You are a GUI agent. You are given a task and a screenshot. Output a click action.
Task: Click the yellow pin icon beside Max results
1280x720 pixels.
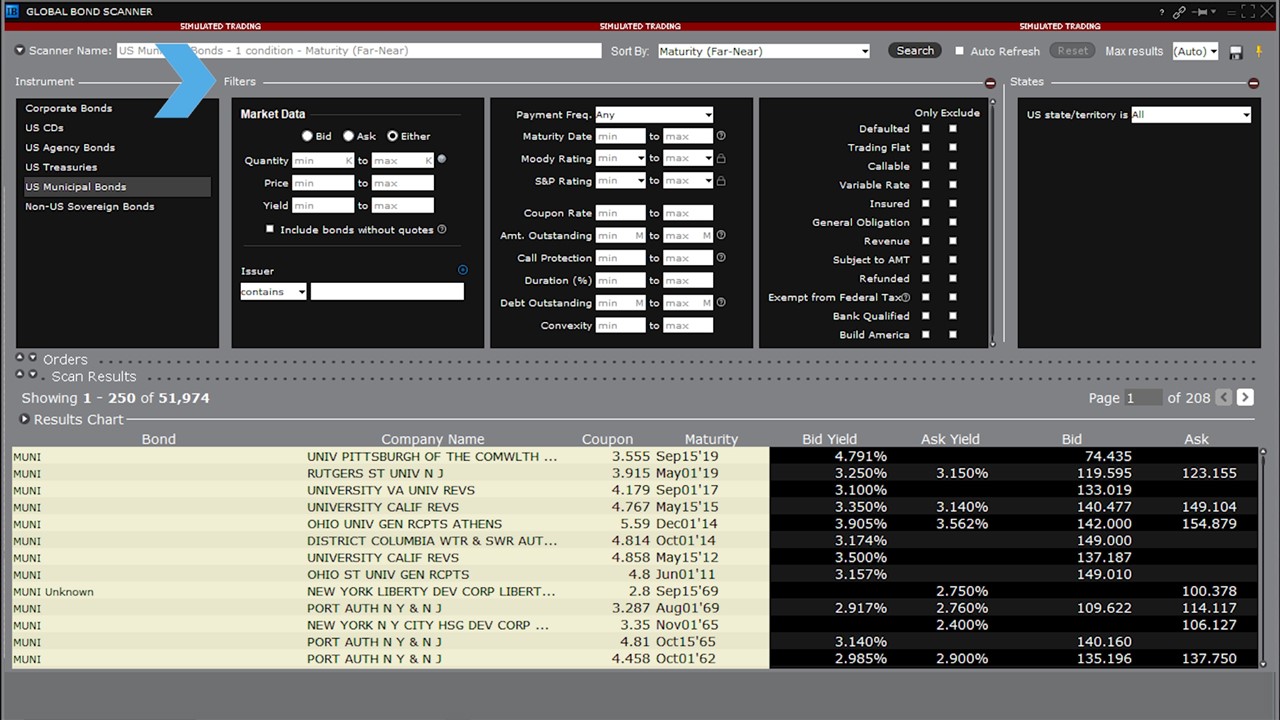click(1259, 51)
